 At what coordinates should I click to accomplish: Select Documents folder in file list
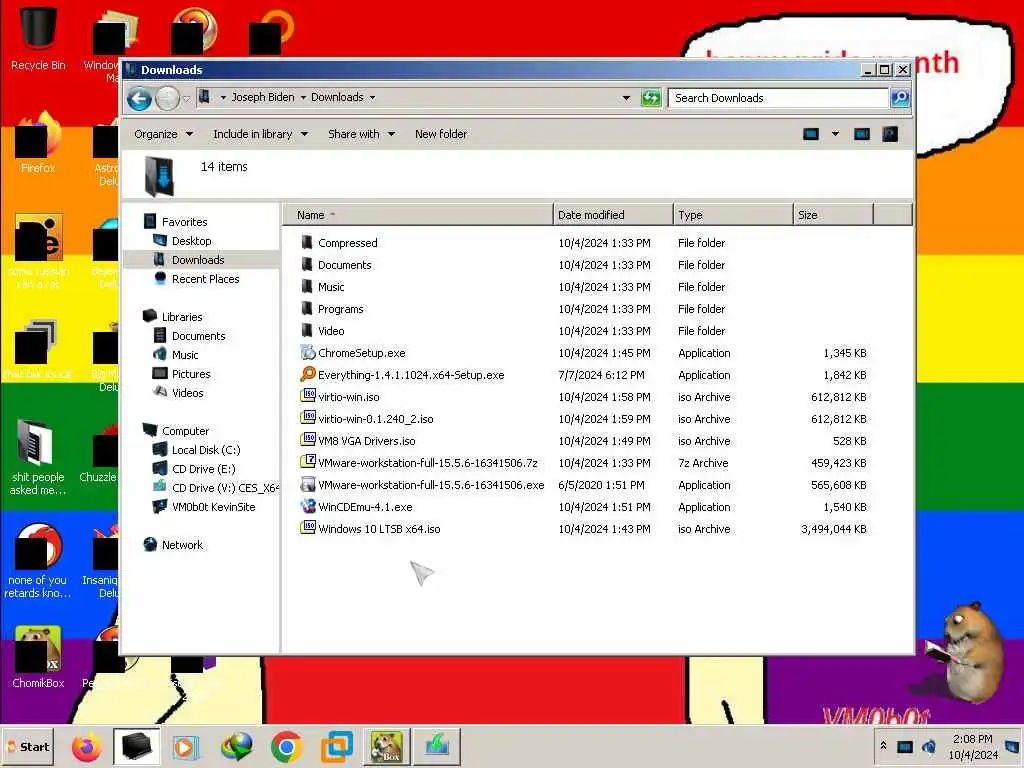tap(344, 265)
